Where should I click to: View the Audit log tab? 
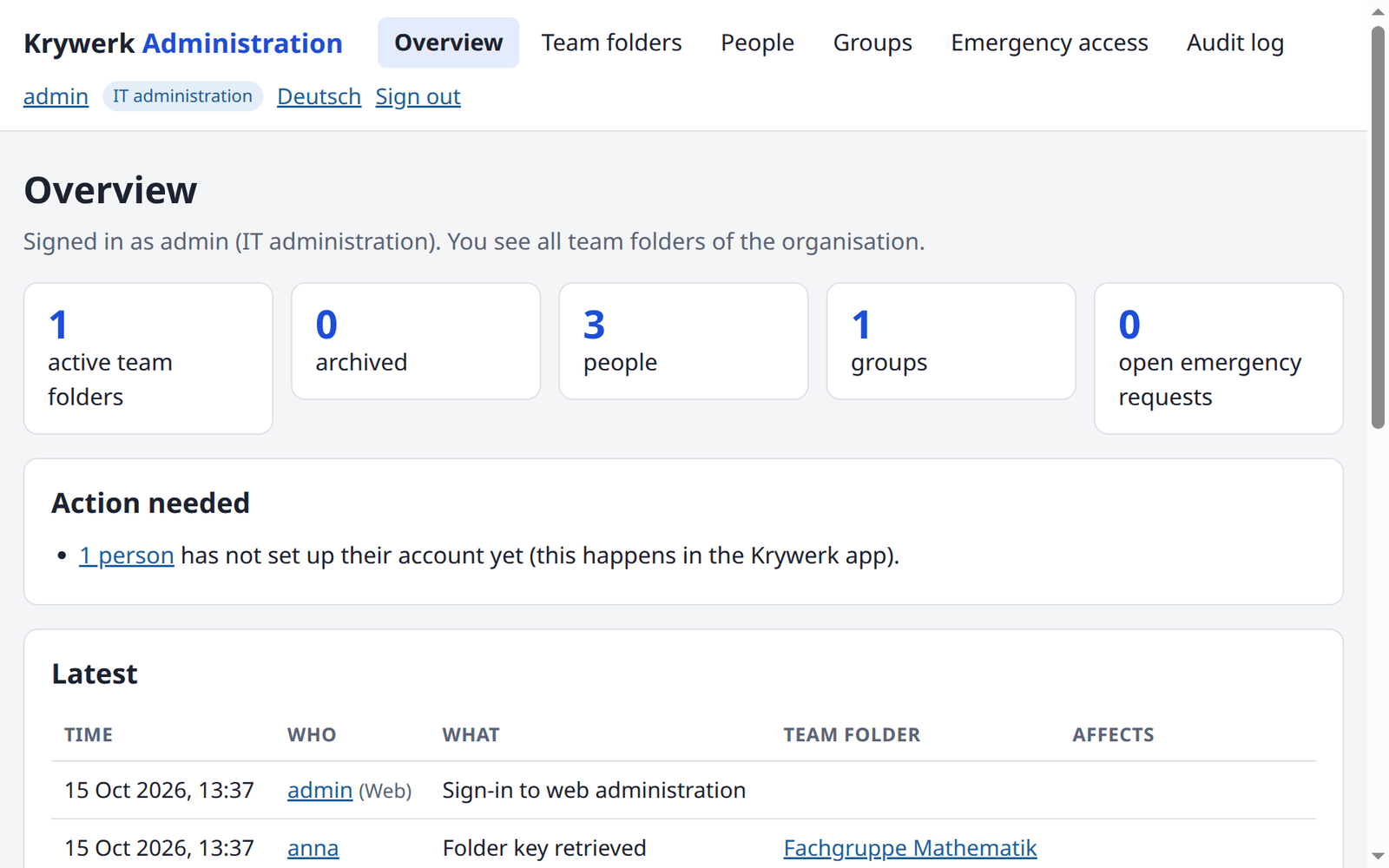[1234, 43]
